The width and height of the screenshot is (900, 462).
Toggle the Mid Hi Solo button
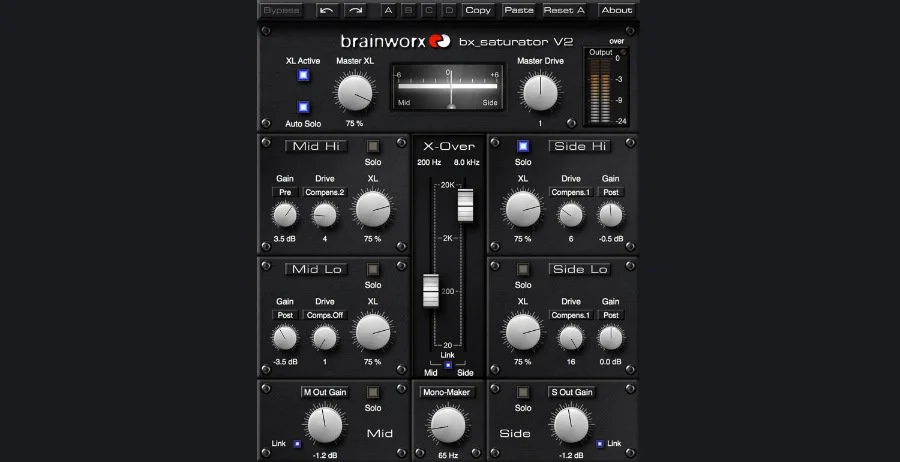point(373,146)
